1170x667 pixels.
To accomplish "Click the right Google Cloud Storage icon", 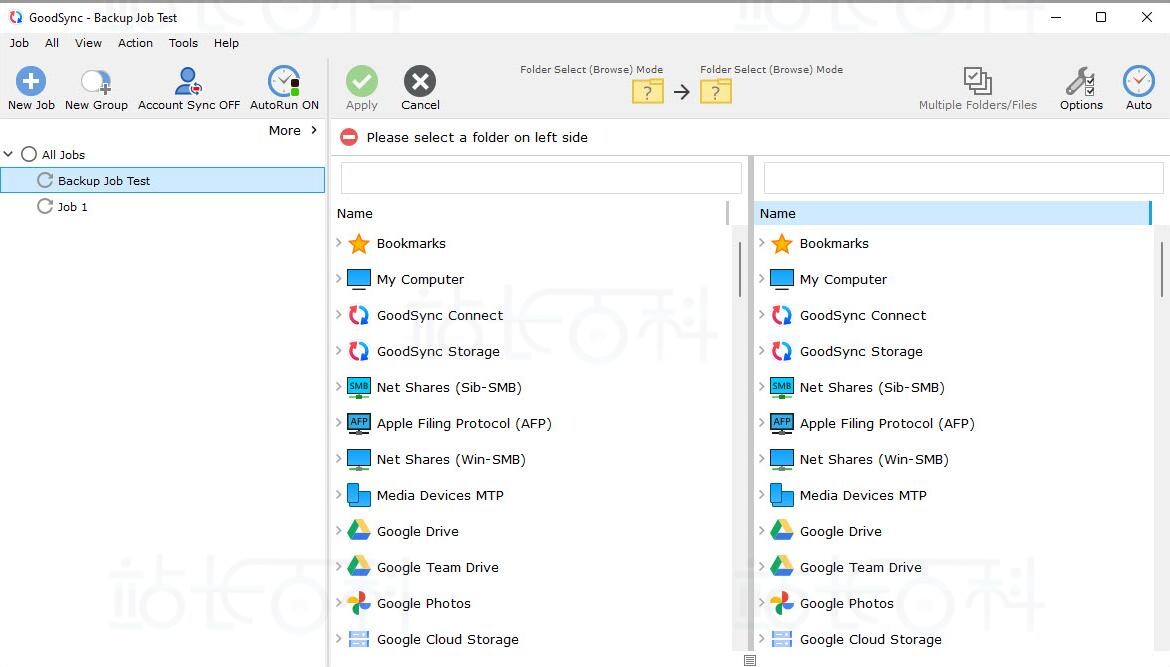I will [x=782, y=639].
